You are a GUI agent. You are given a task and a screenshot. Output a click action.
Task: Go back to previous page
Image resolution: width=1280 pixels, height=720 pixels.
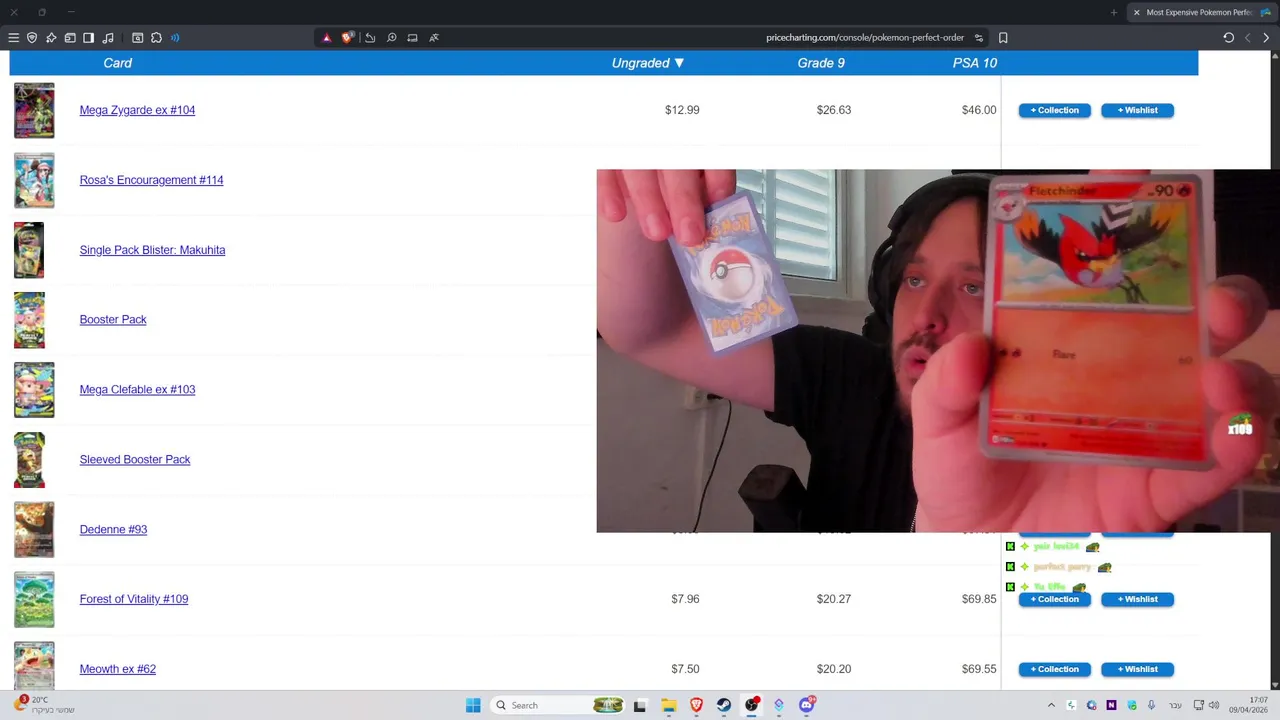click(x=1247, y=38)
